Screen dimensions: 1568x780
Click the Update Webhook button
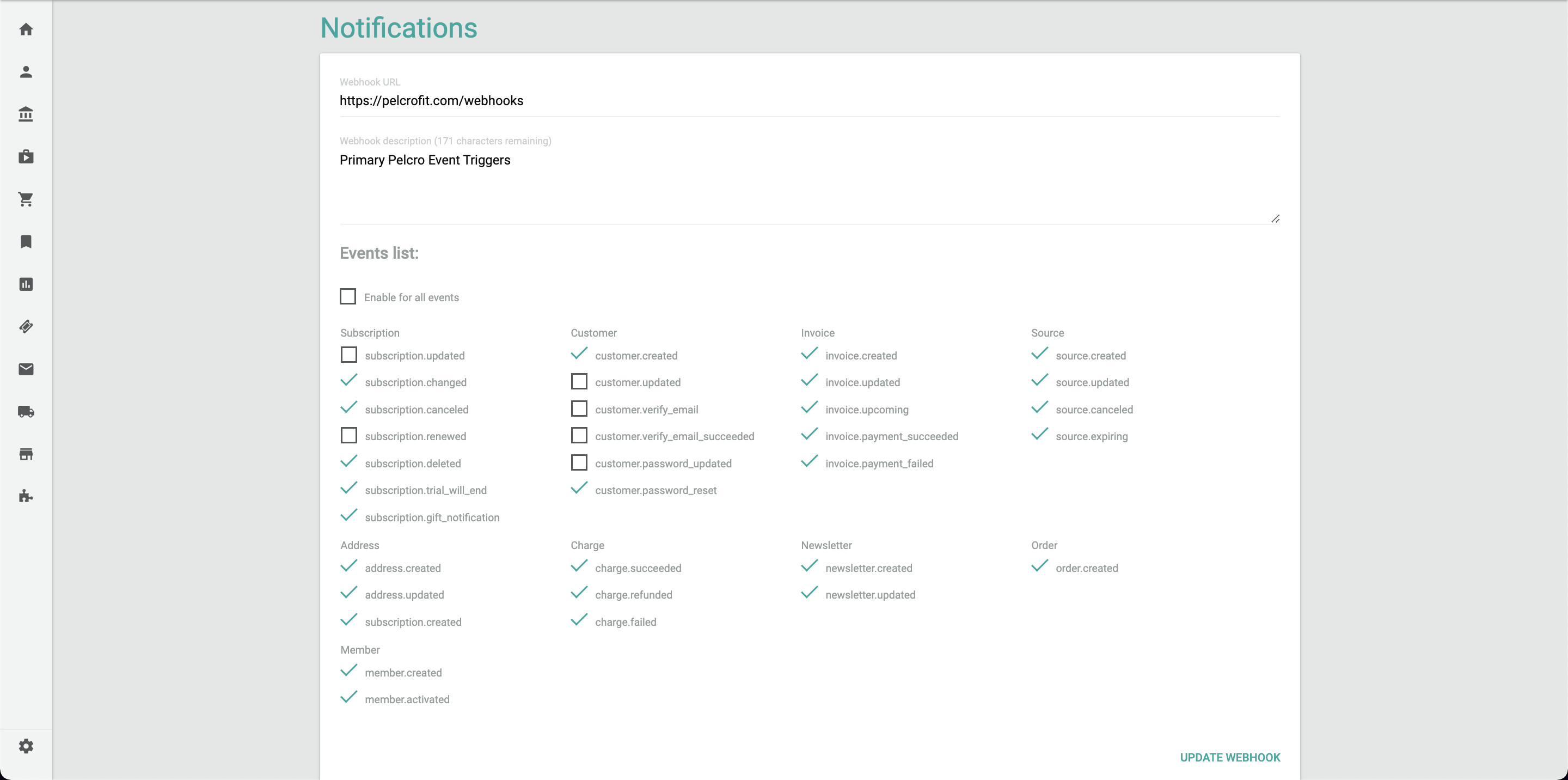[1229, 758]
